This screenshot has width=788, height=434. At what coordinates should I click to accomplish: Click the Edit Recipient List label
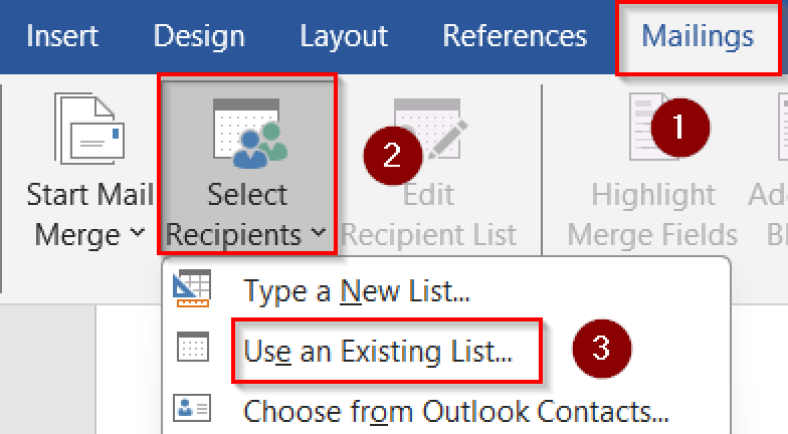(x=428, y=214)
